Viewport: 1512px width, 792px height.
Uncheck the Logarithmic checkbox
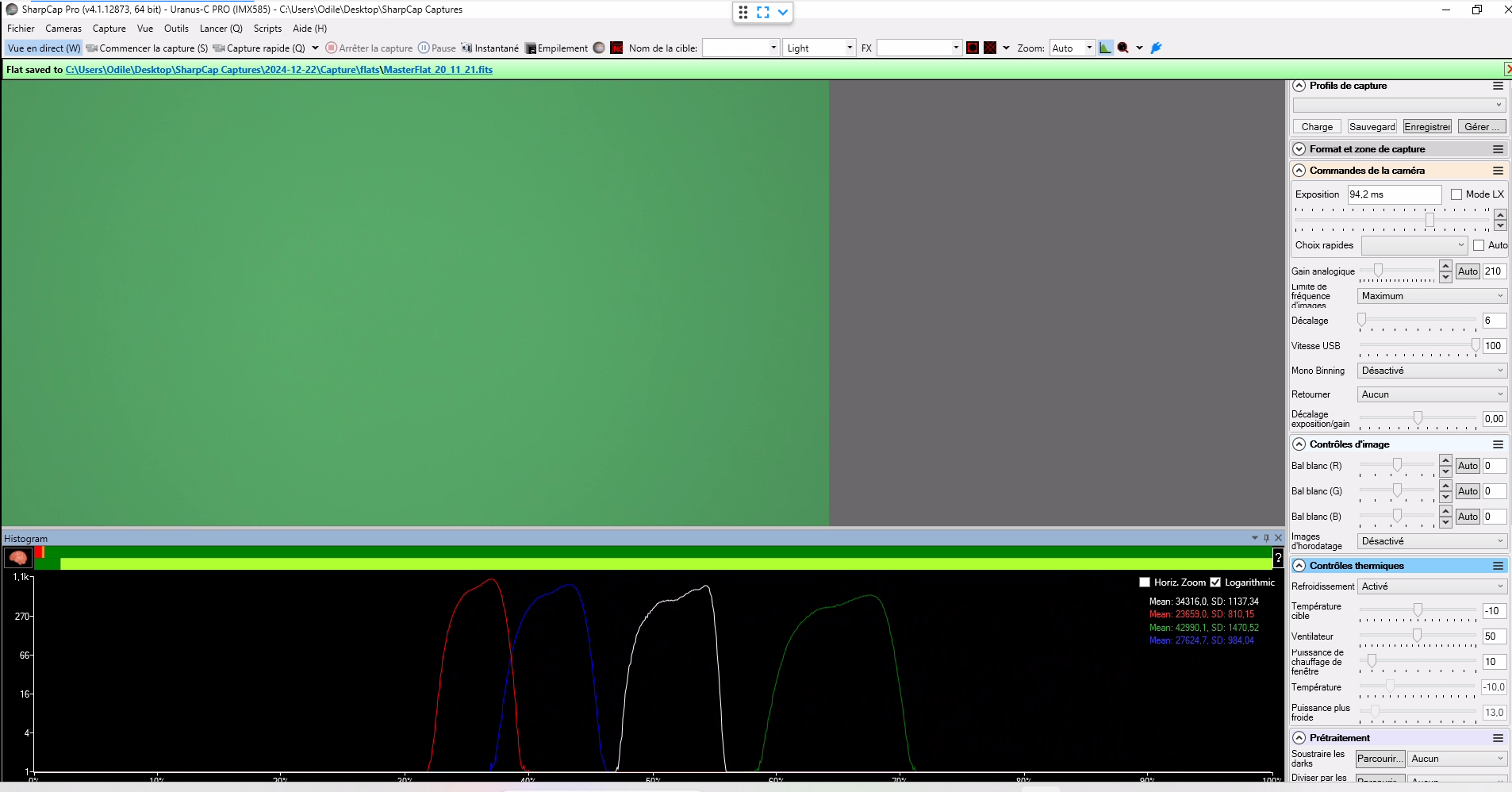(1215, 582)
